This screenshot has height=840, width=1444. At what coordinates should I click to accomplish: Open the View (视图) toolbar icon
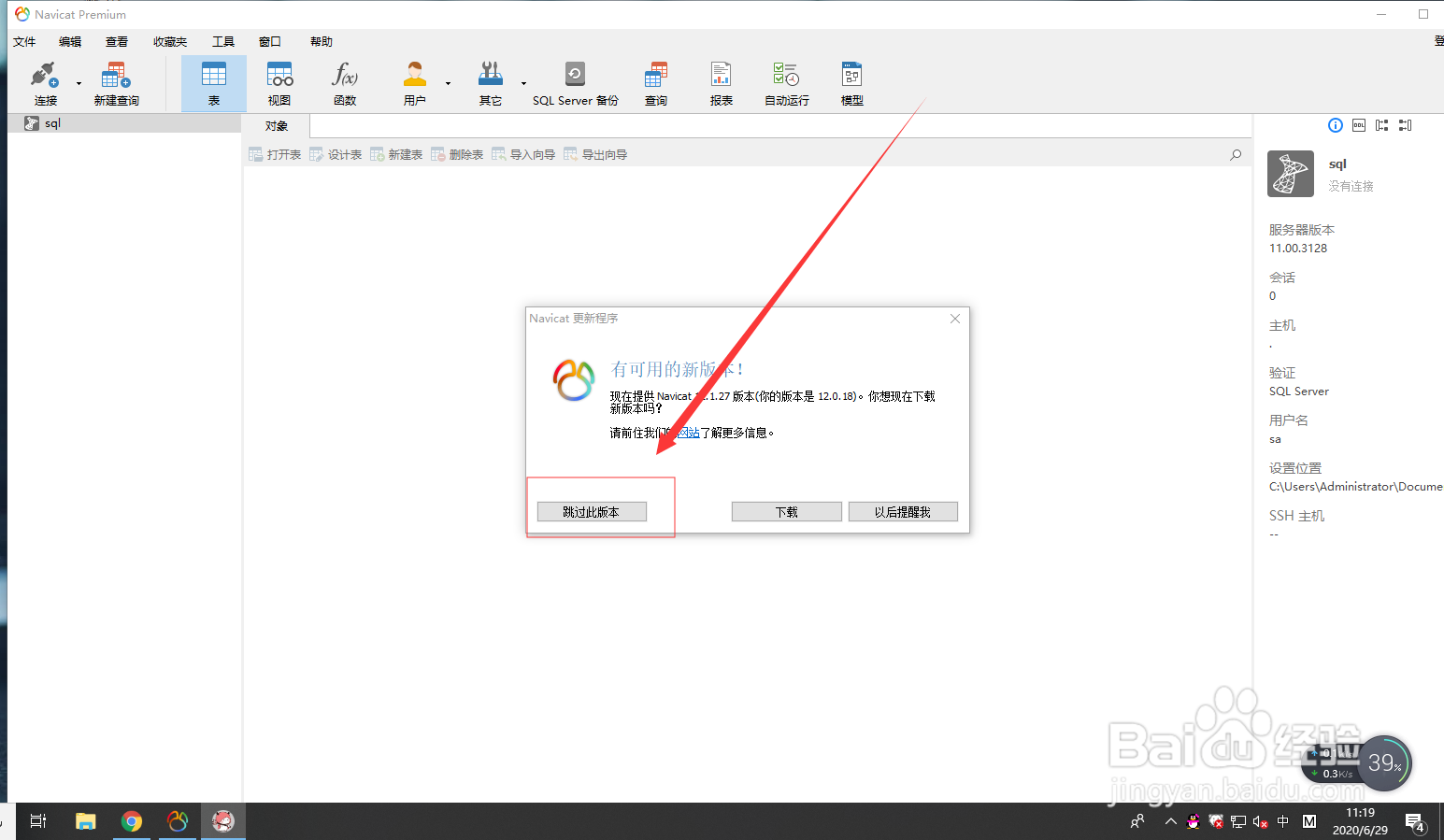point(279,83)
